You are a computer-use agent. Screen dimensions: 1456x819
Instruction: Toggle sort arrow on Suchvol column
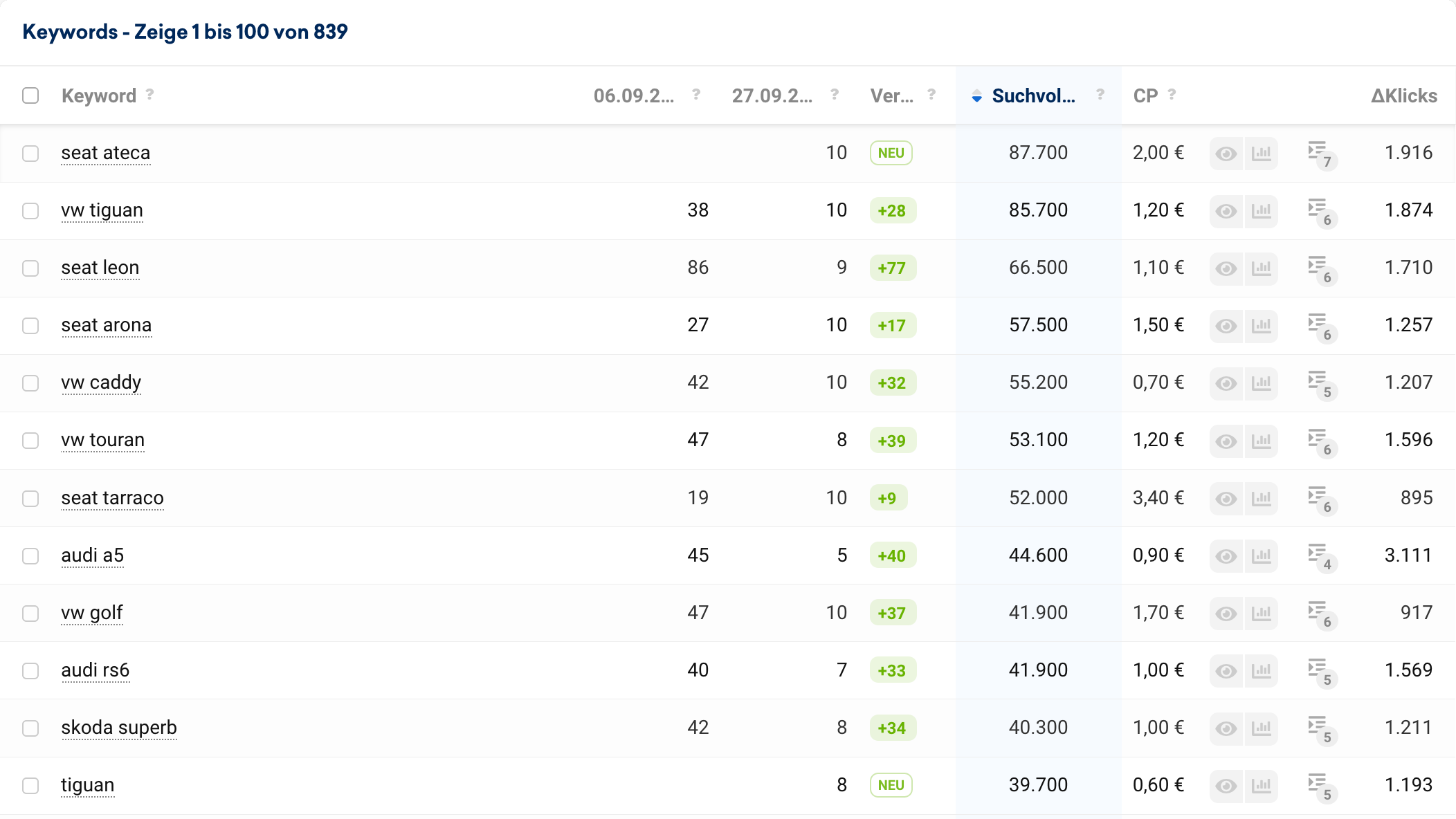[976, 97]
